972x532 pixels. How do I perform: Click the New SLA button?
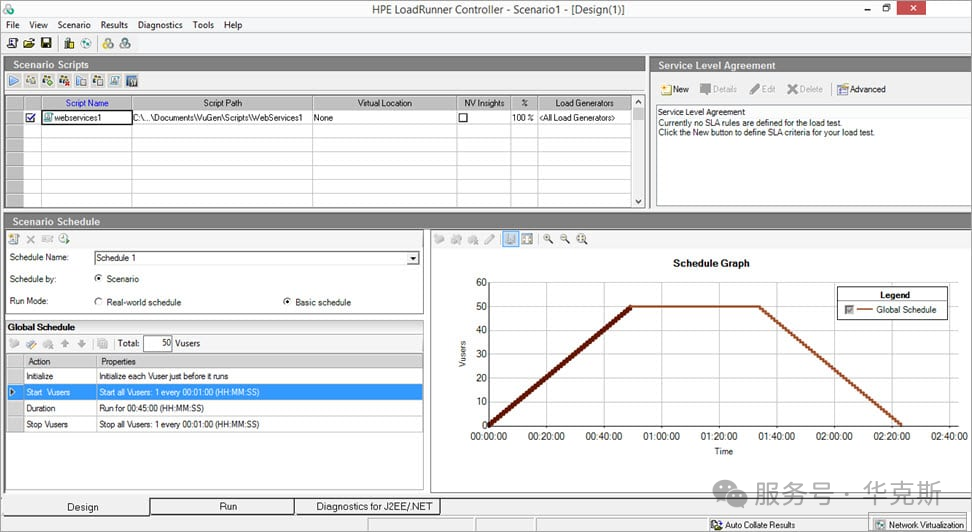tap(674, 89)
